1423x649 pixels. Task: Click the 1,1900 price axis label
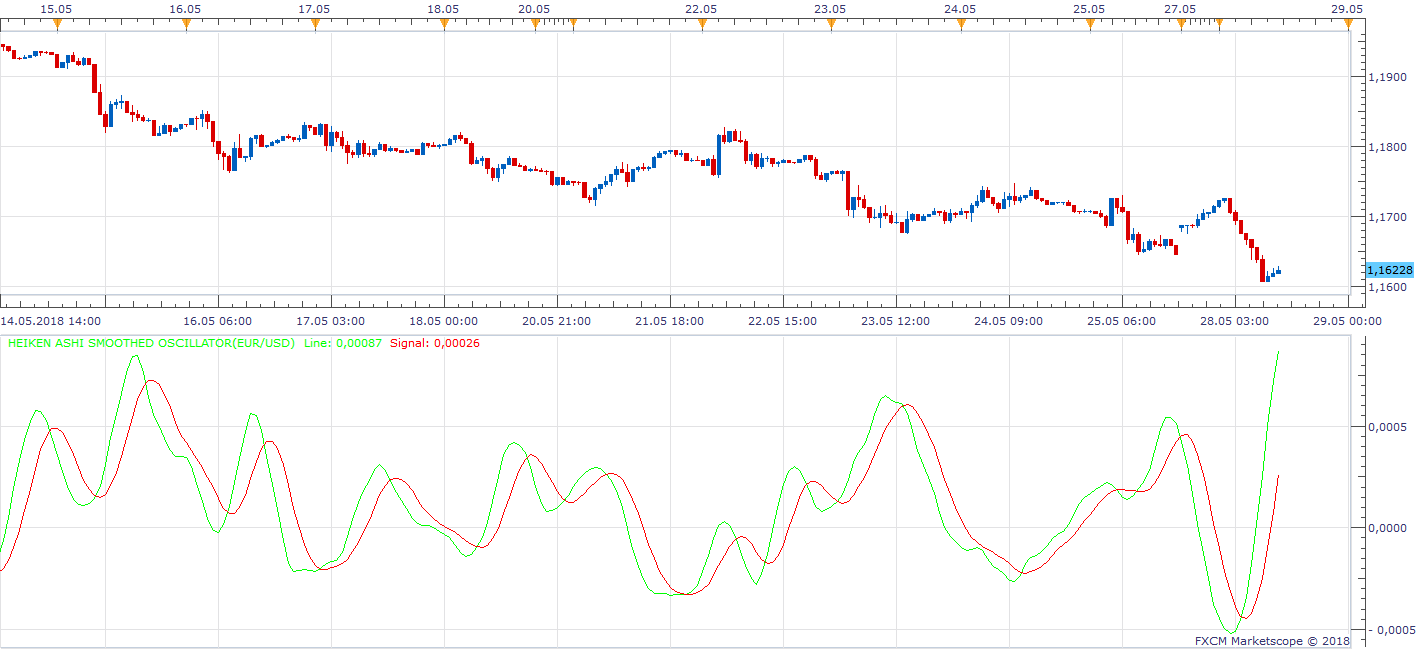coord(1387,77)
